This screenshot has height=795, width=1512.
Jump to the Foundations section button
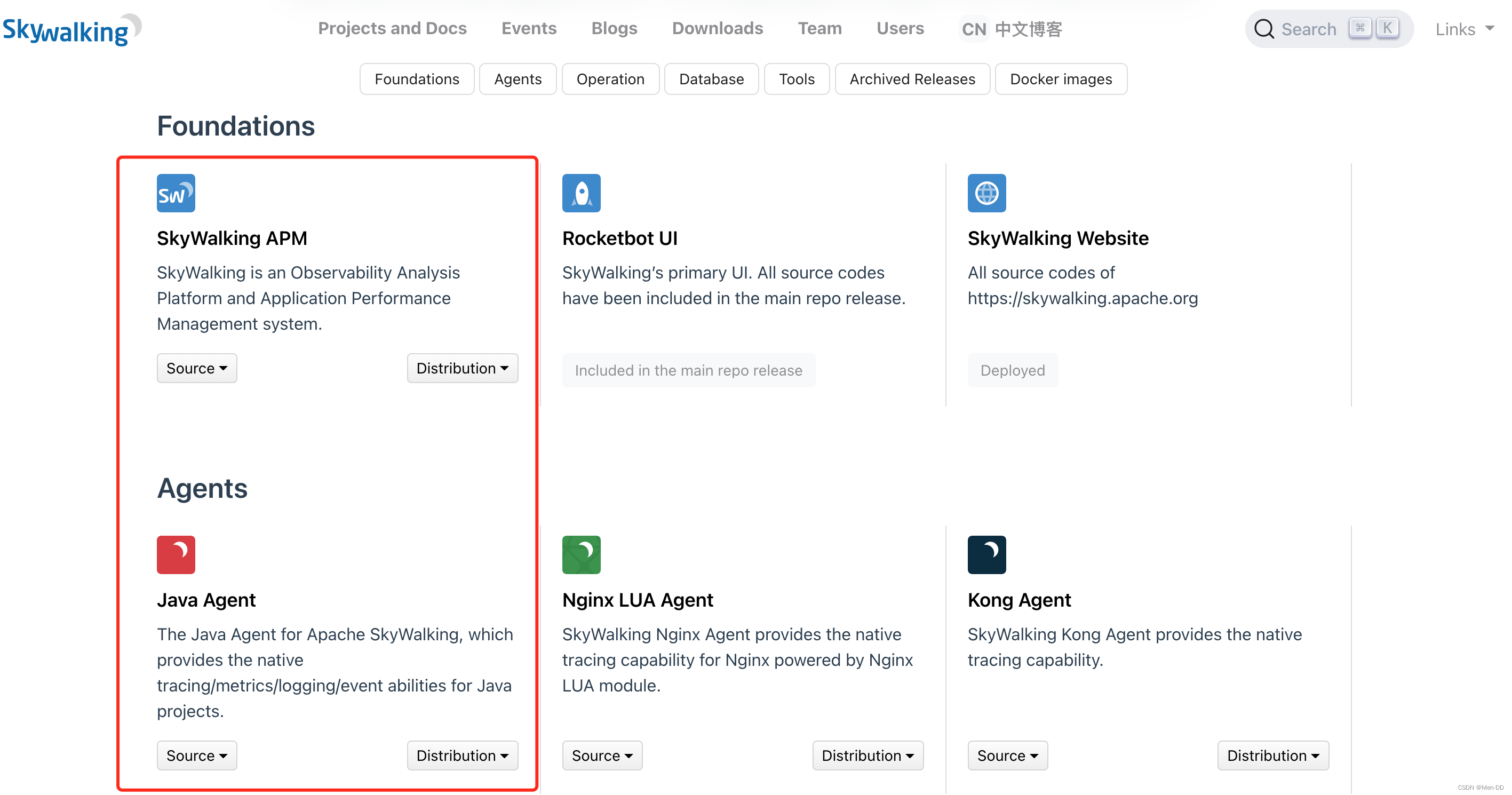417,79
